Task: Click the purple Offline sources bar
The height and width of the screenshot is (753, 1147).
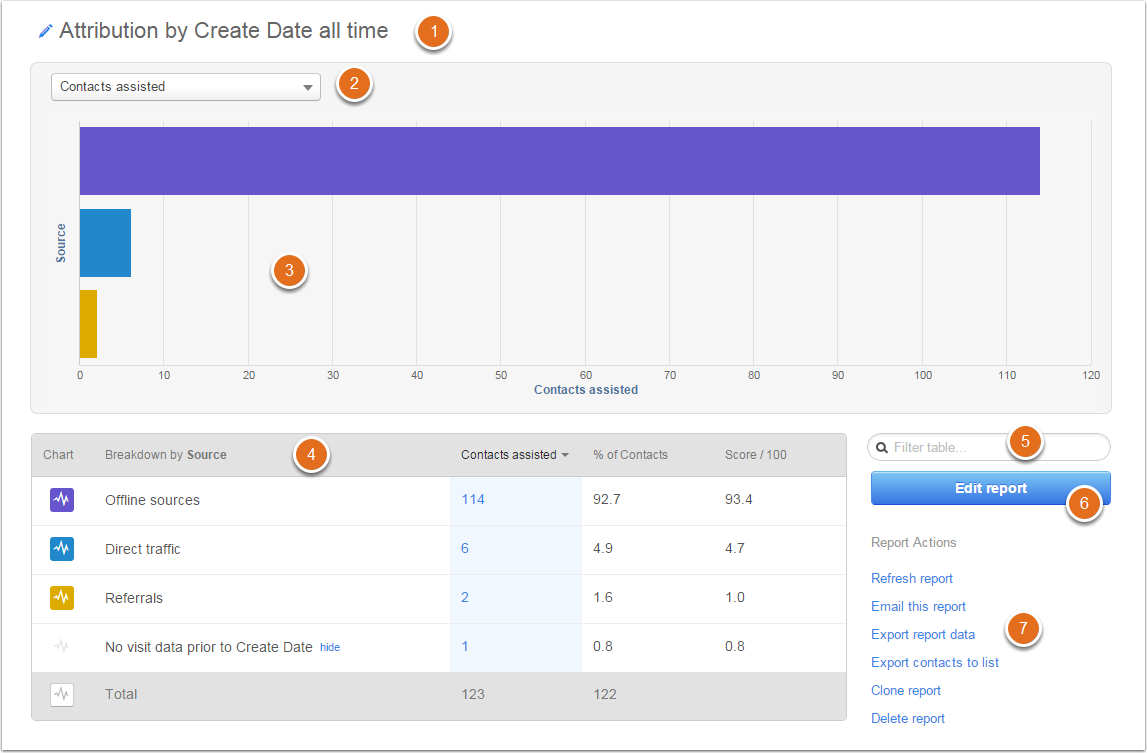Action: tap(560, 161)
